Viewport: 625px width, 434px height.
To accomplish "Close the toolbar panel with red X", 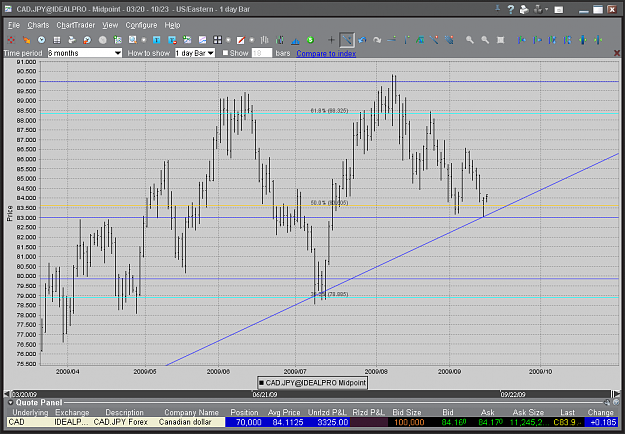I will coord(617,53).
